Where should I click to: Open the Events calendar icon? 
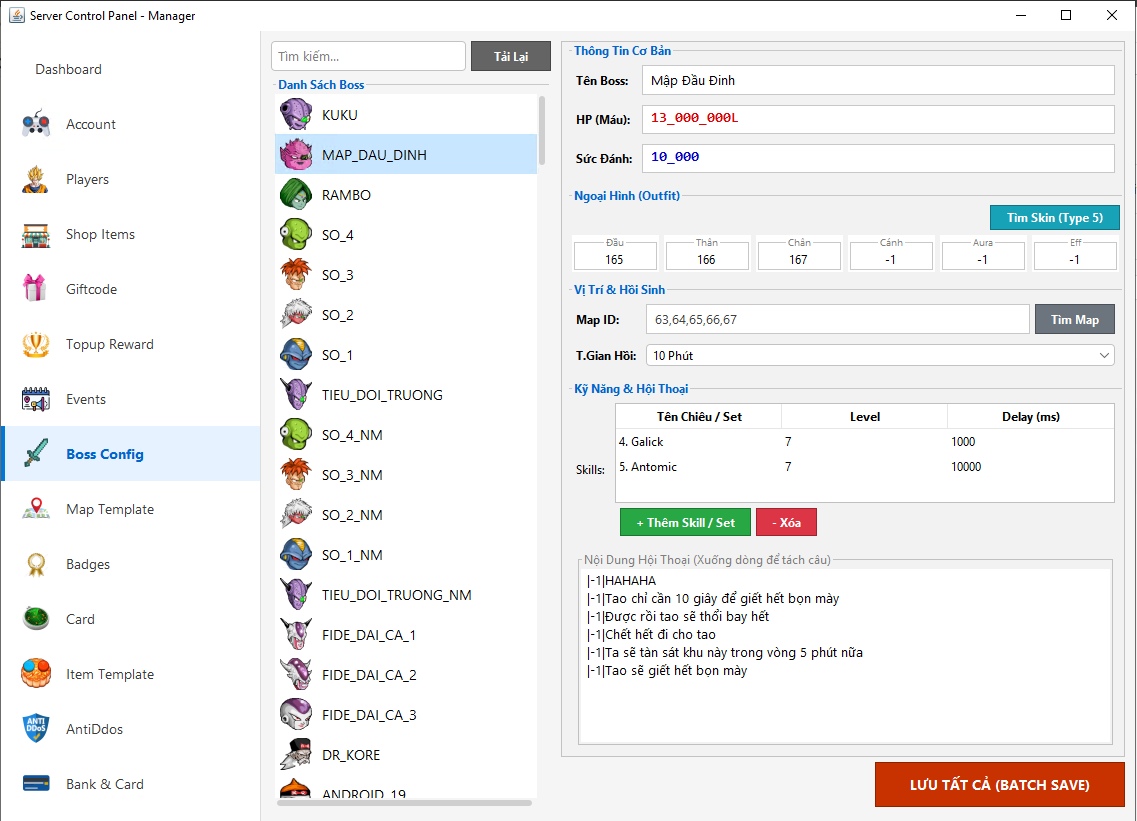(x=36, y=399)
